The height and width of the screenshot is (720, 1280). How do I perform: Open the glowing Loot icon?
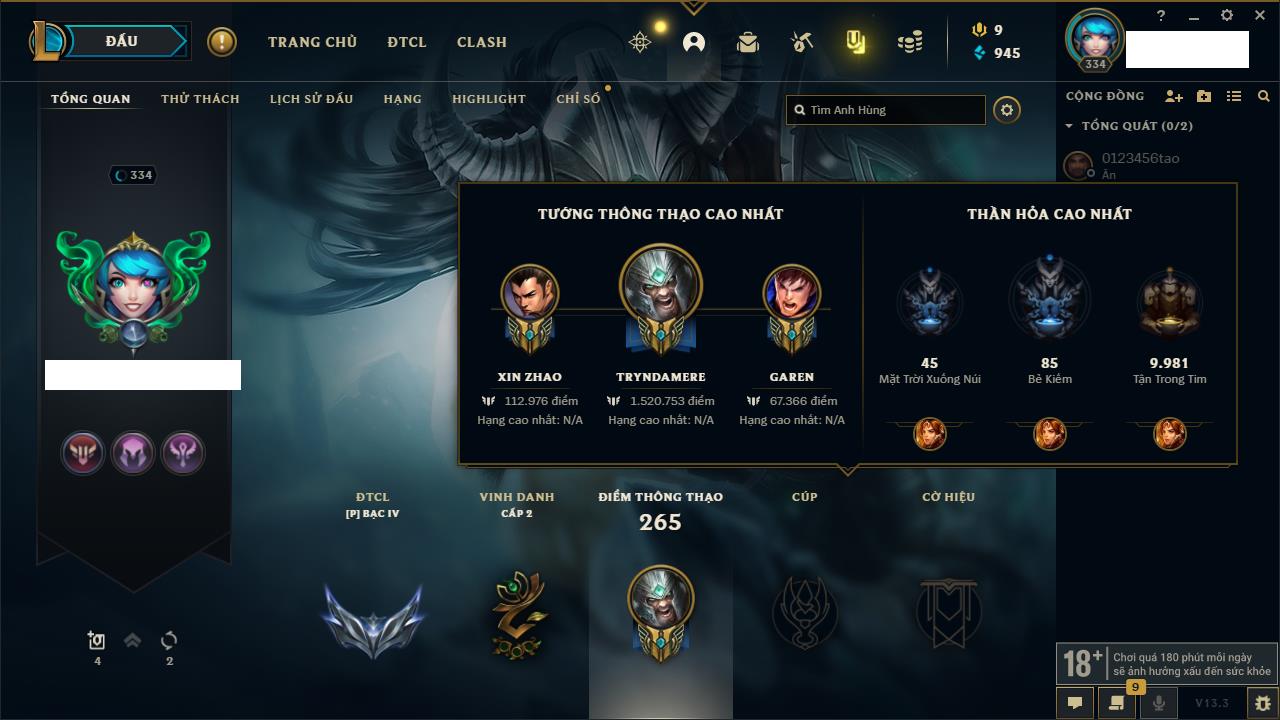click(x=855, y=42)
